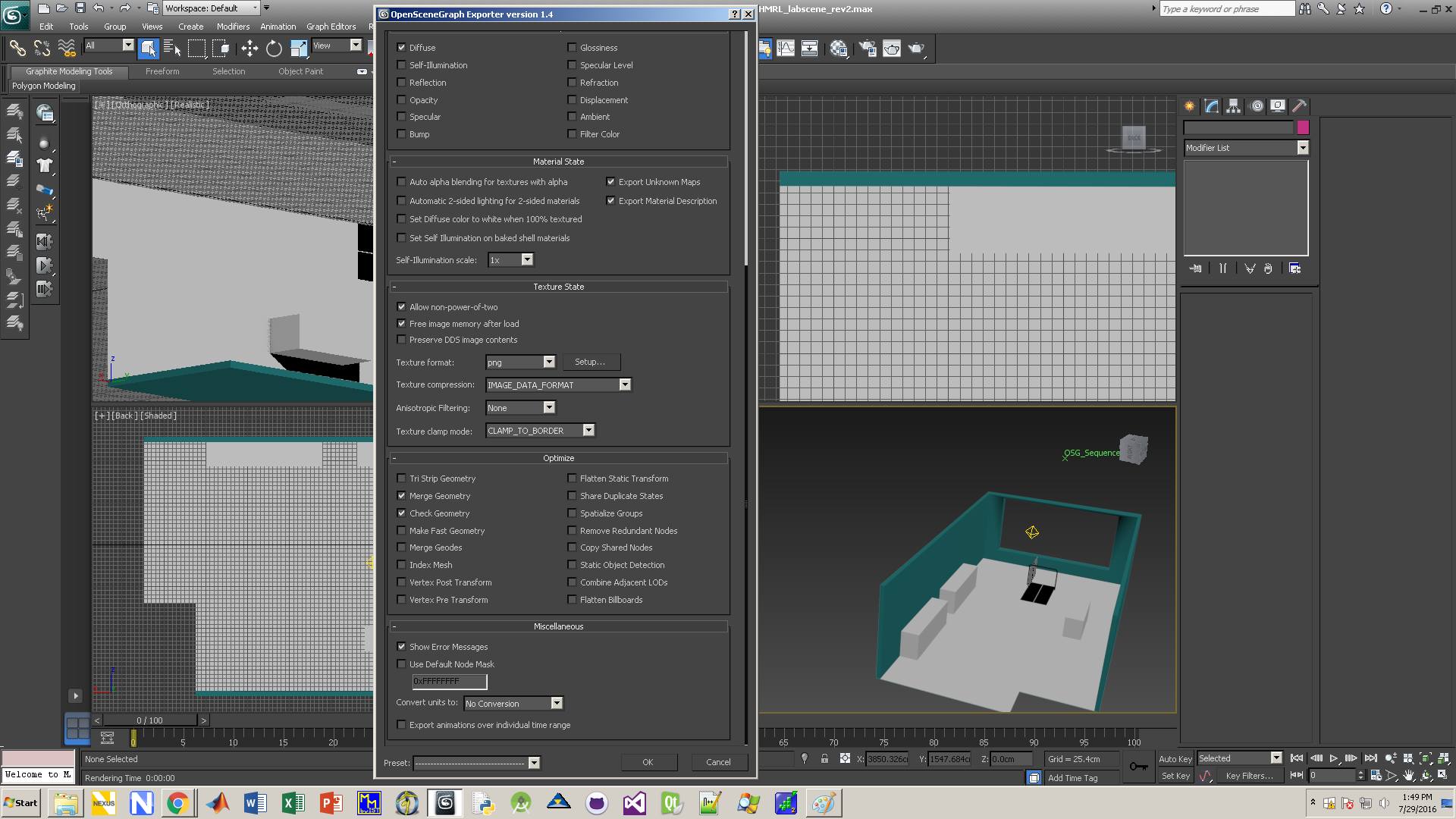Viewport: 1456px width, 819px height.
Task: Click the Select by Name tool
Action: tap(172, 49)
